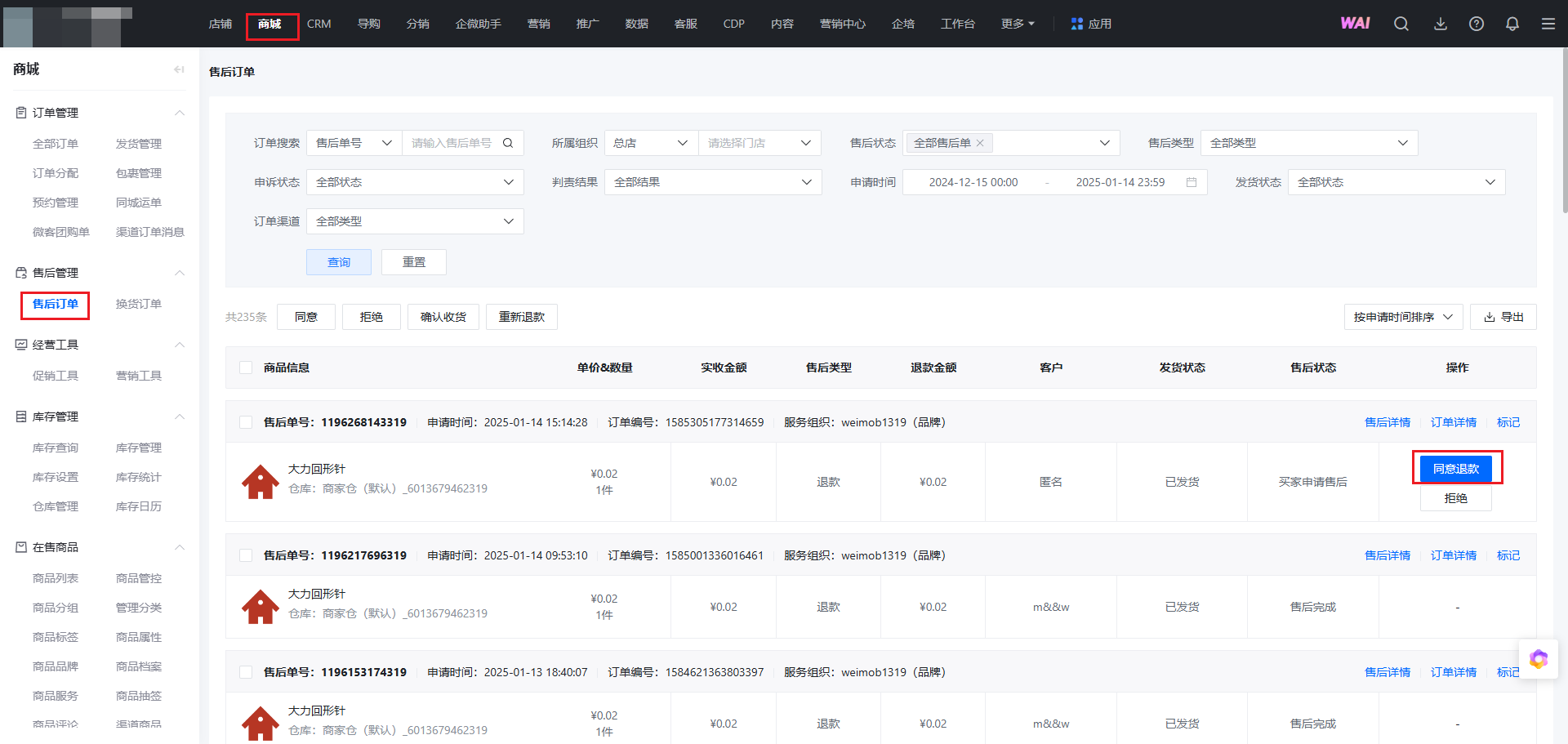Viewport: 1568px width, 744px height.
Task: Click the 查询 button
Action: tap(339, 262)
